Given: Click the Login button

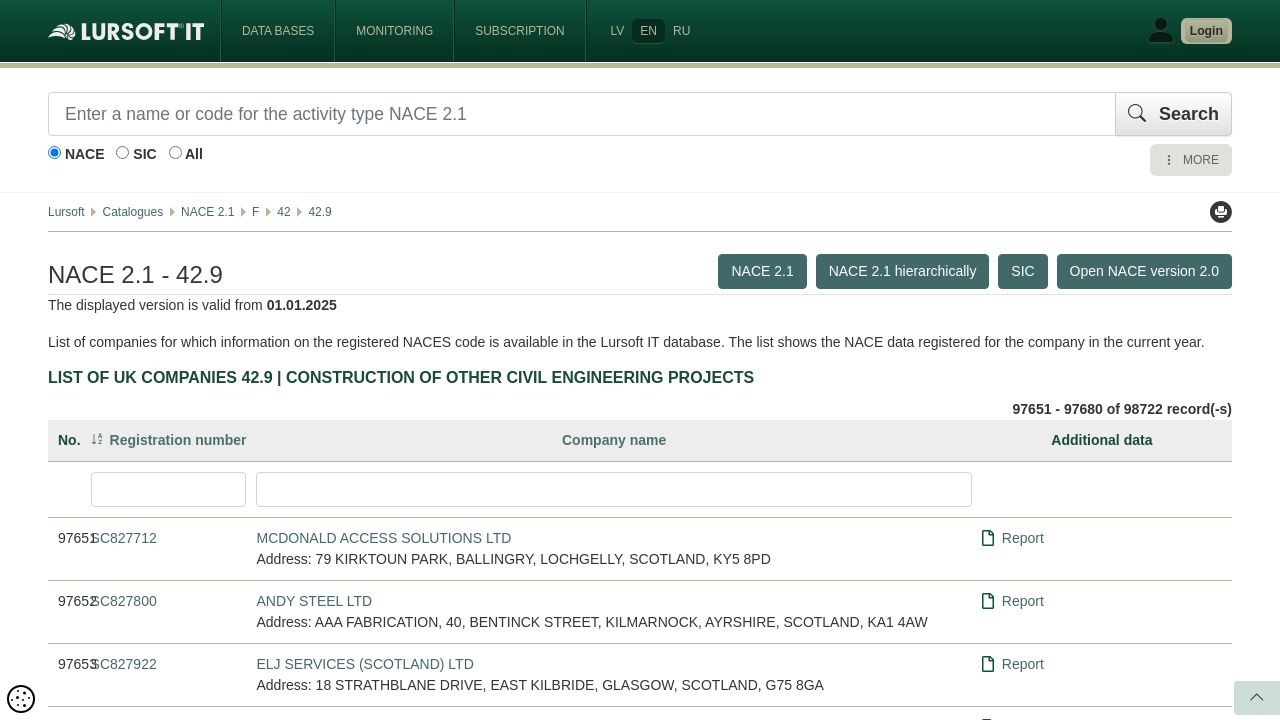Looking at the screenshot, I should (1206, 31).
